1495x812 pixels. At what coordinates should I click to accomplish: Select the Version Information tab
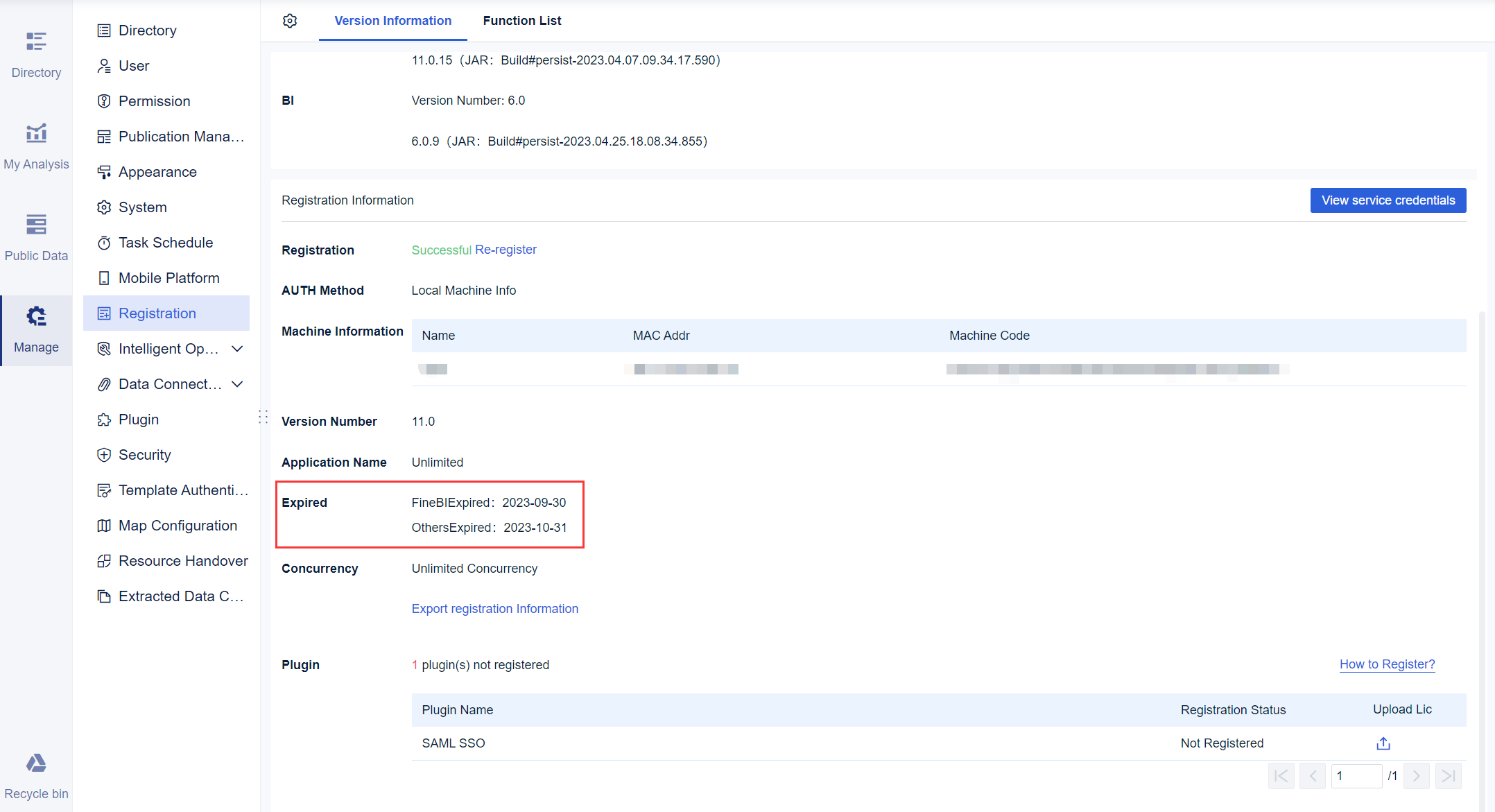(392, 21)
